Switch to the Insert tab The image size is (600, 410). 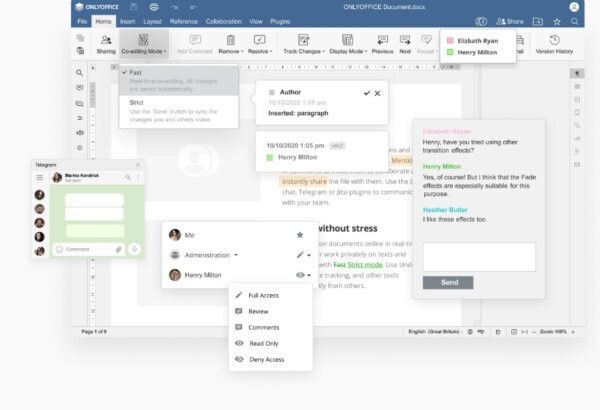tap(127, 21)
